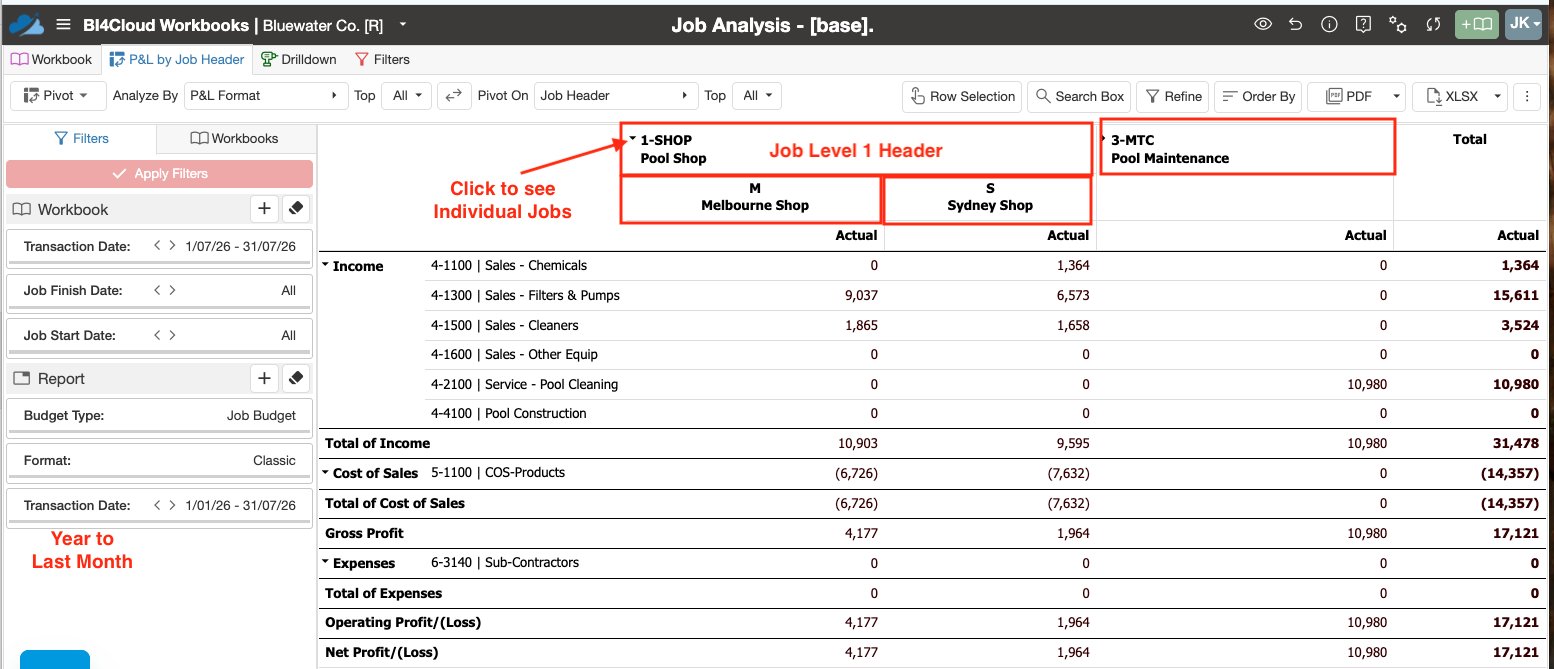Open the PDF options dropdown arrow
Image resolution: width=1554 pixels, height=669 pixels.
1396,96
